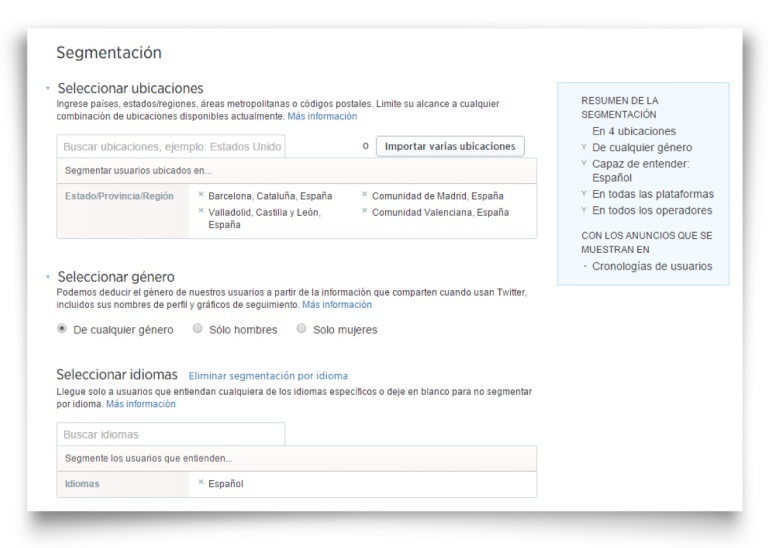This screenshot has width=768, height=548.
Task: Collapse the Seleccionar género section
Action: click(48, 277)
